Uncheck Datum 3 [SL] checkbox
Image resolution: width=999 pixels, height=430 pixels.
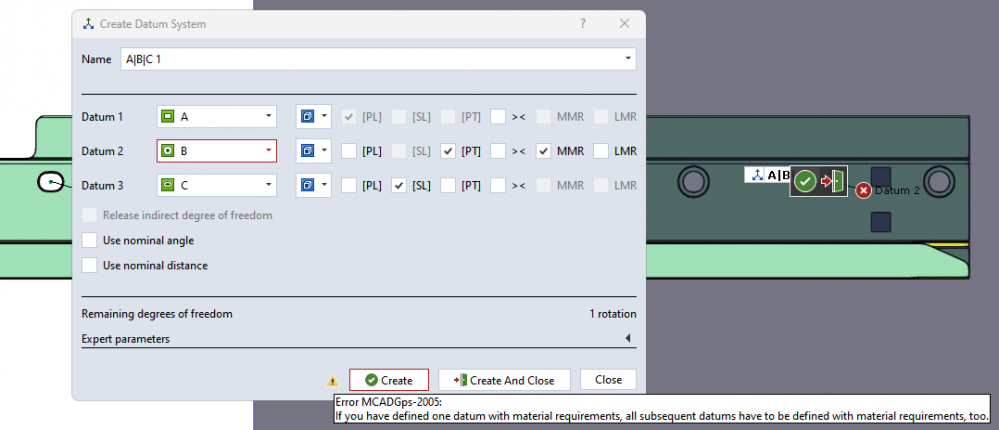[399, 185]
